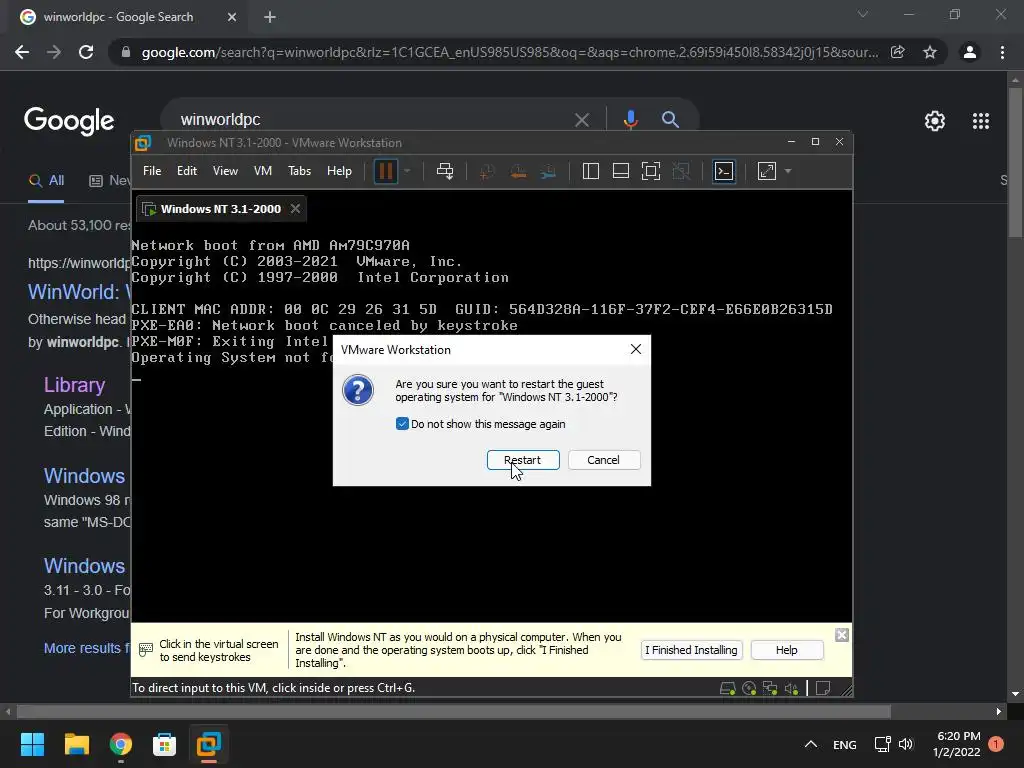The image size is (1024, 768).
Task: Click the network adapter status icon
Action: 771,688
